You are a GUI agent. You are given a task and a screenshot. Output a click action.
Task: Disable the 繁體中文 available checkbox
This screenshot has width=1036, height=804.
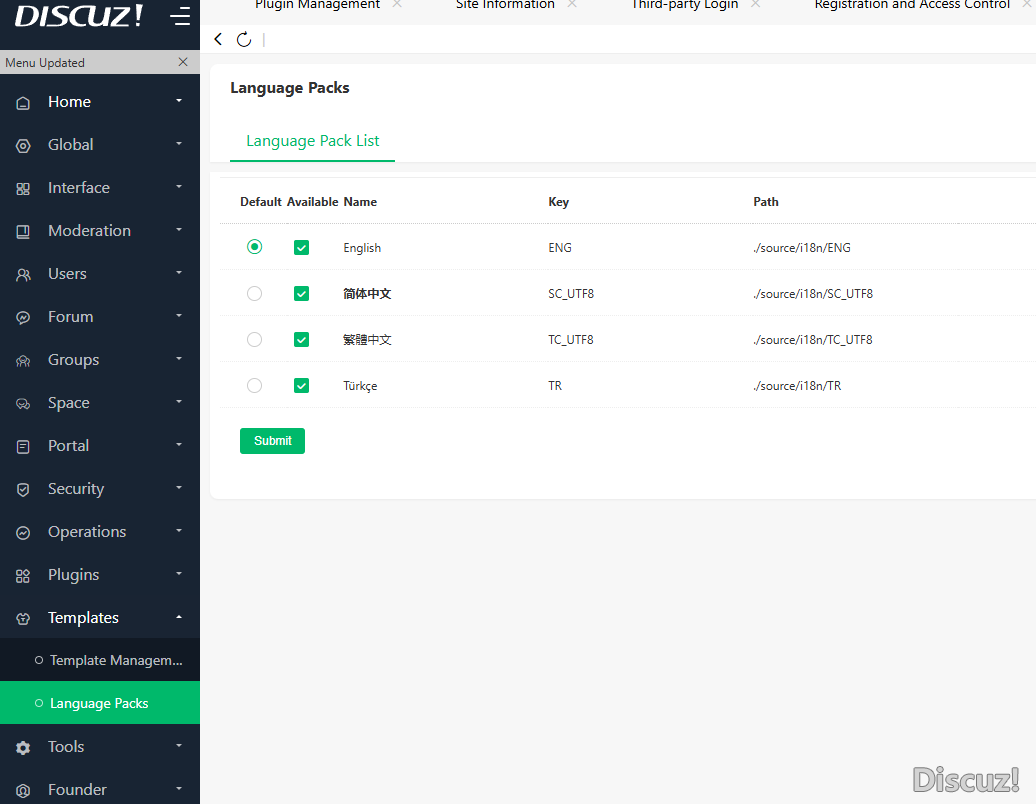(301, 340)
